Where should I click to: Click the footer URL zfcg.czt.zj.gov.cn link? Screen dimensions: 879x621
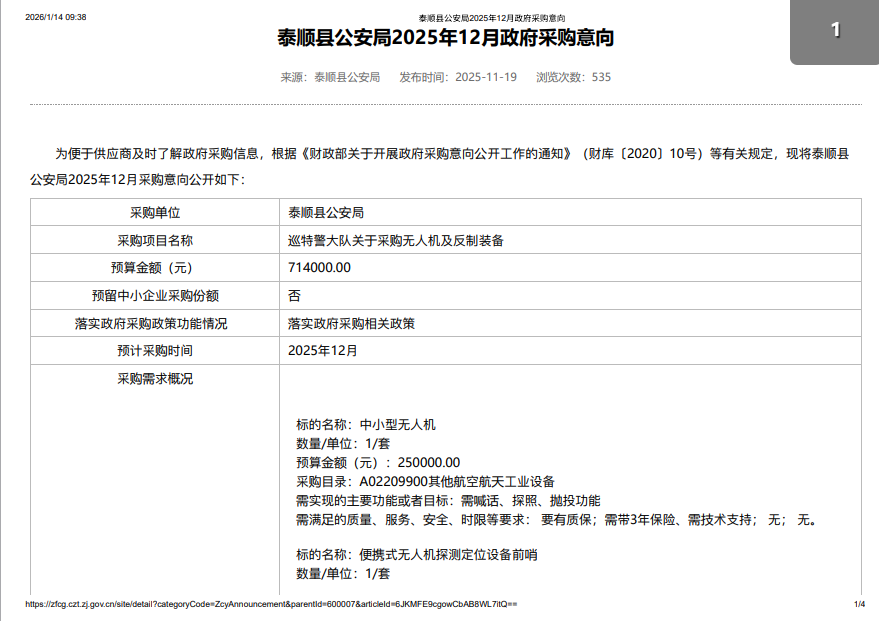tap(270, 605)
